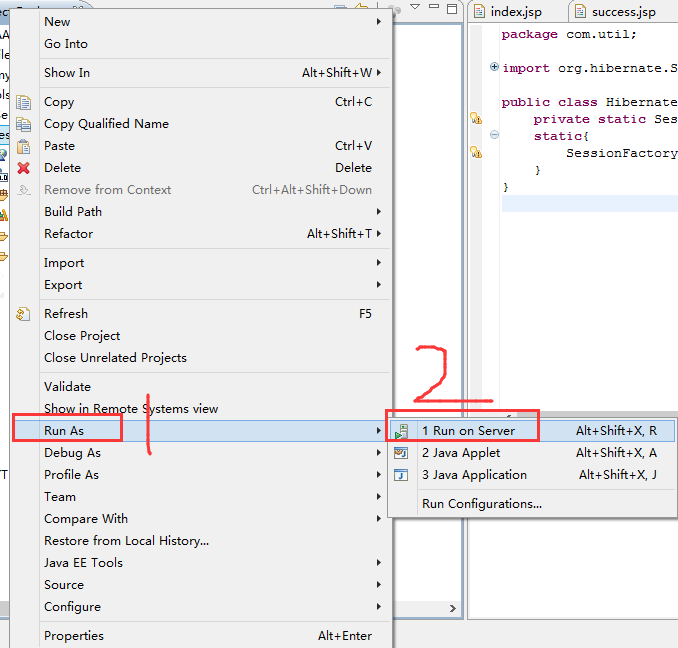Switch to the success.jsp editor tab
Screen dimensions: 678x648
pos(624,12)
